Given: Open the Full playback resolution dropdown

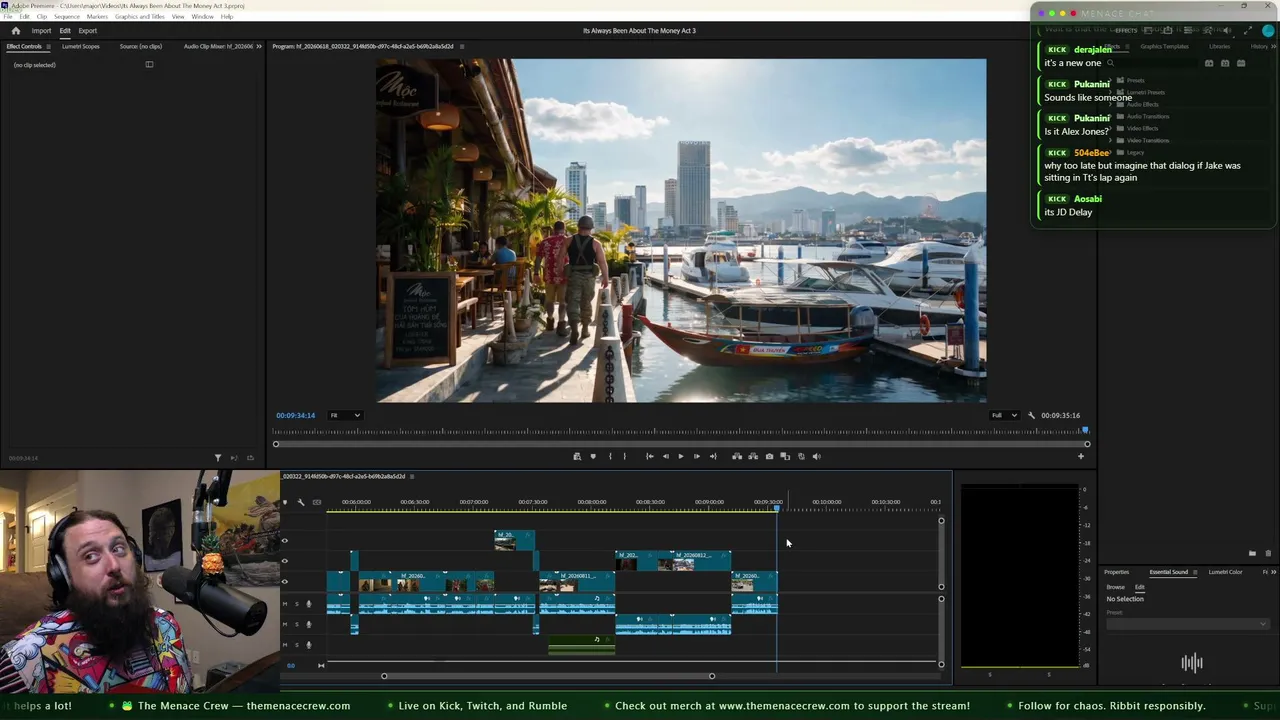Looking at the screenshot, I should point(1004,416).
